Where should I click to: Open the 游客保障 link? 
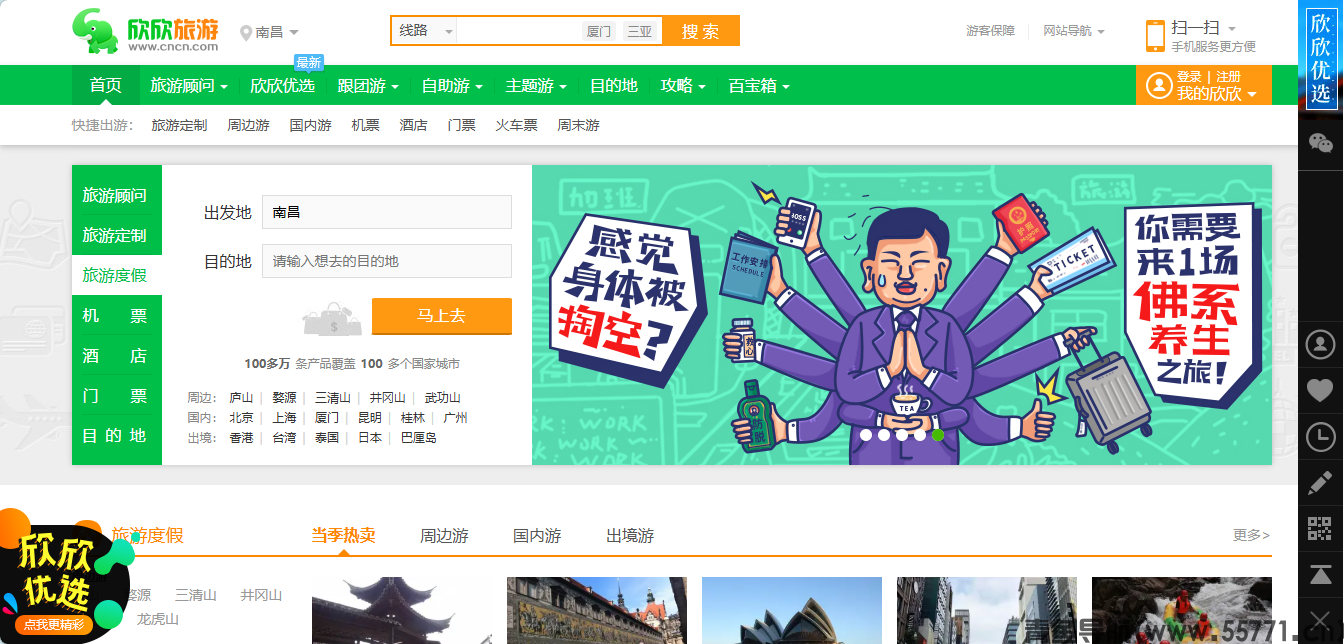click(990, 31)
